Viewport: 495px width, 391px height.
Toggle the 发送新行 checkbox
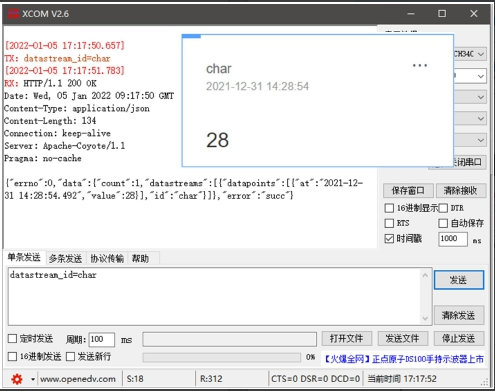[70, 357]
